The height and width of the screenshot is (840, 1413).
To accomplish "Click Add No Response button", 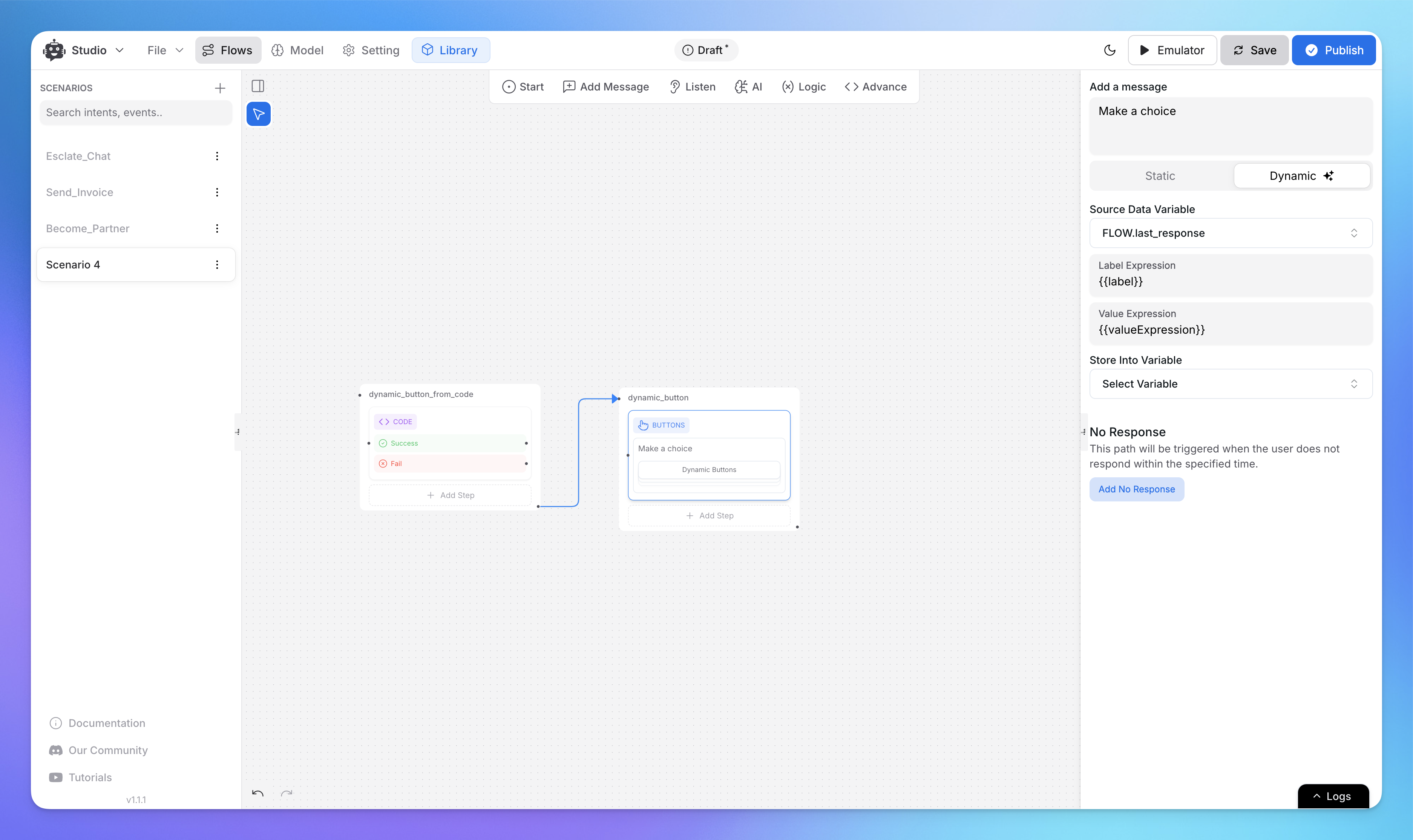I will tap(1136, 489).
